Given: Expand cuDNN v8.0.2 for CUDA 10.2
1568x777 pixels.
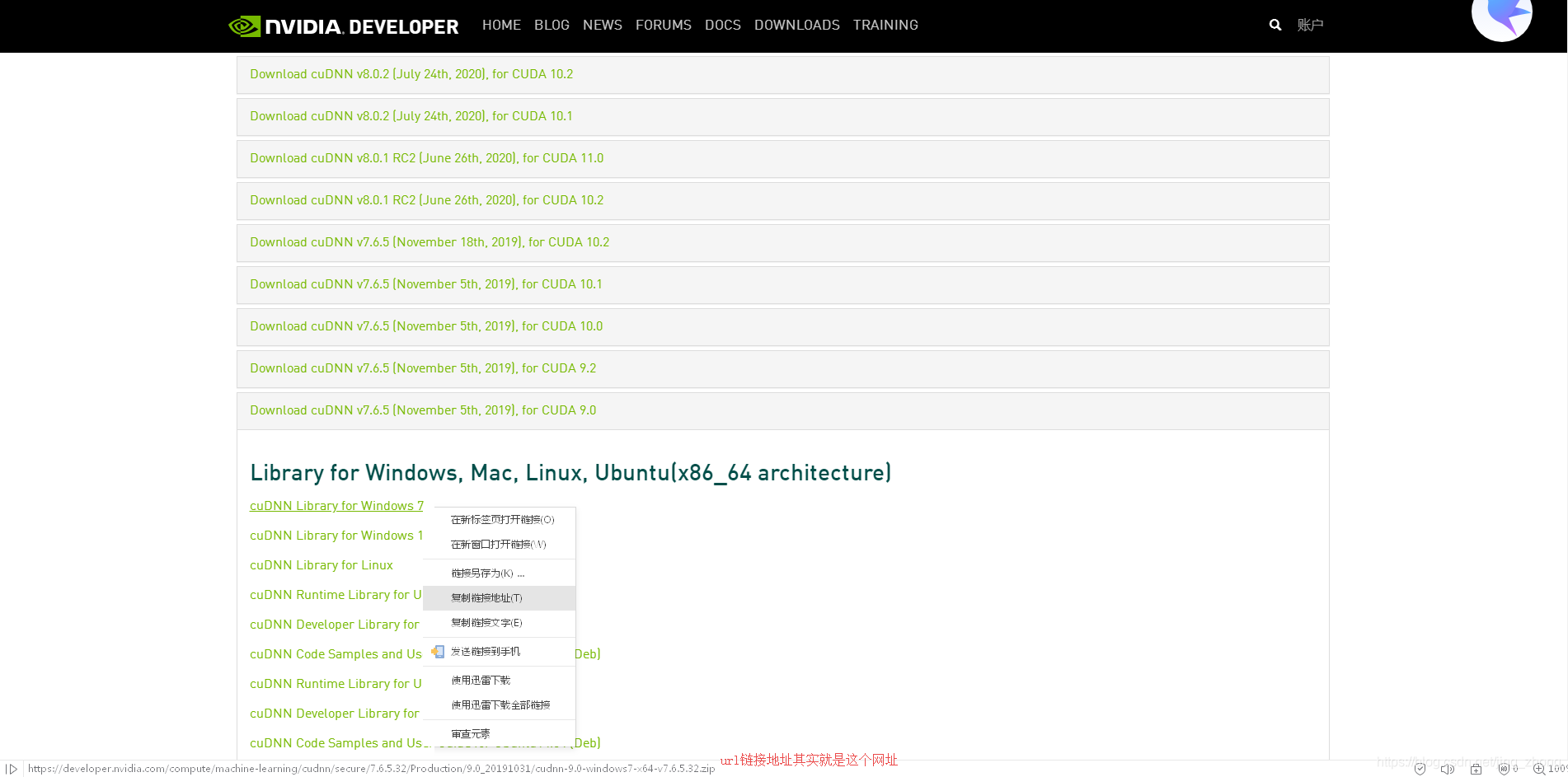Looking at the screenshot, I should point(782,75).
